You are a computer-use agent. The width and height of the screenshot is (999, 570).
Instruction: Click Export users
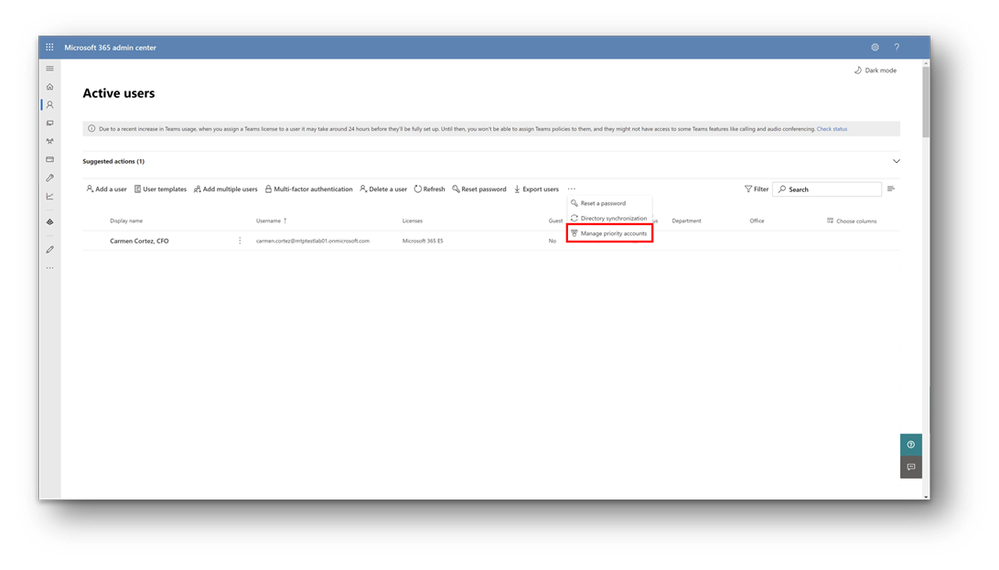(x=536, y=189)
